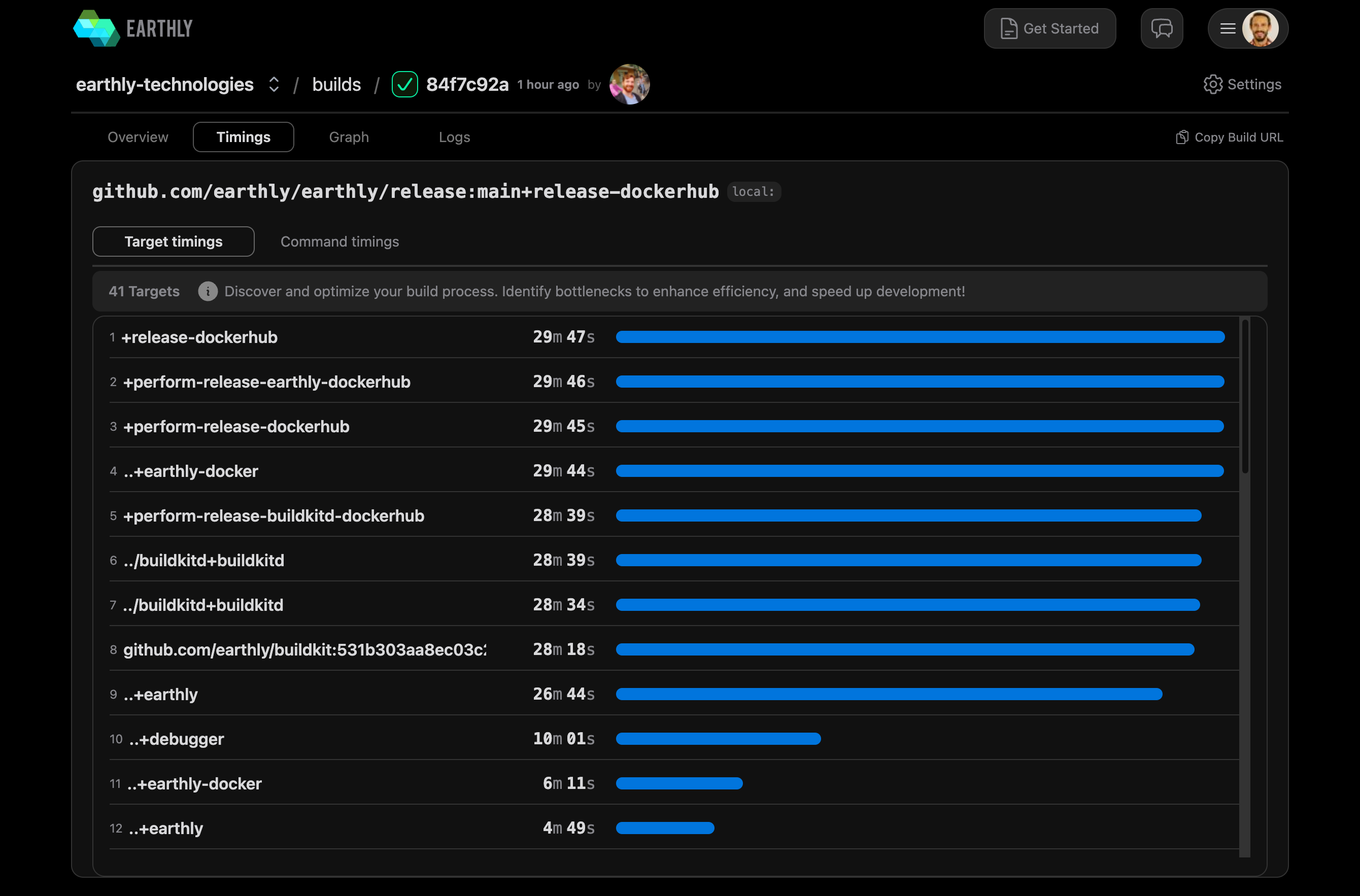Screen dimensions: 1360x896
Task: Open the hamburger user menu
Action: click(x=1228, y=28)
